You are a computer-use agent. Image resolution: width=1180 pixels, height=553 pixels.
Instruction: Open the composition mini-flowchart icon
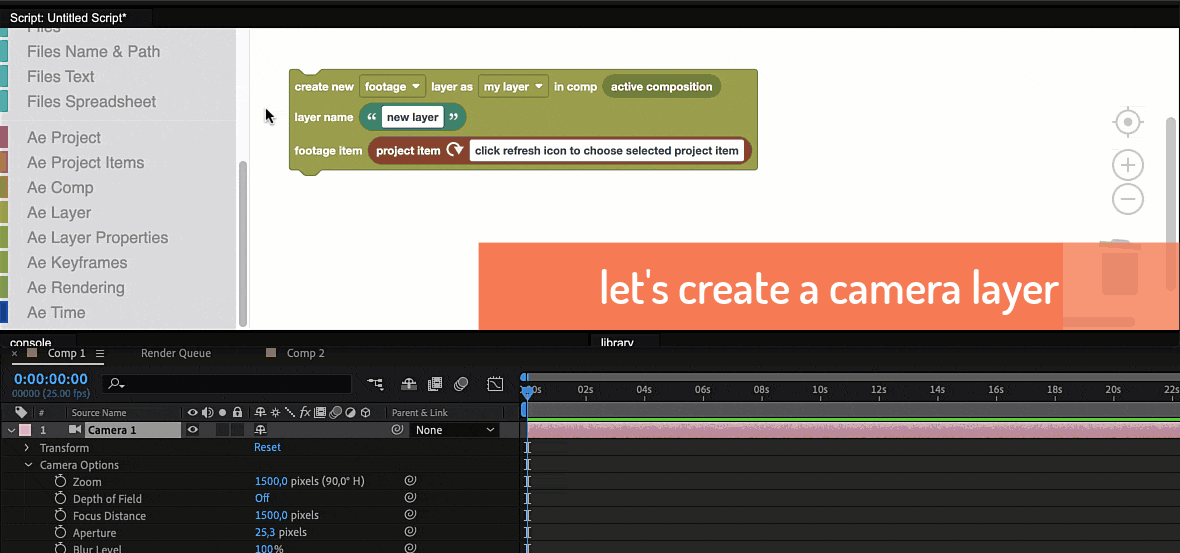coord(376,384)
